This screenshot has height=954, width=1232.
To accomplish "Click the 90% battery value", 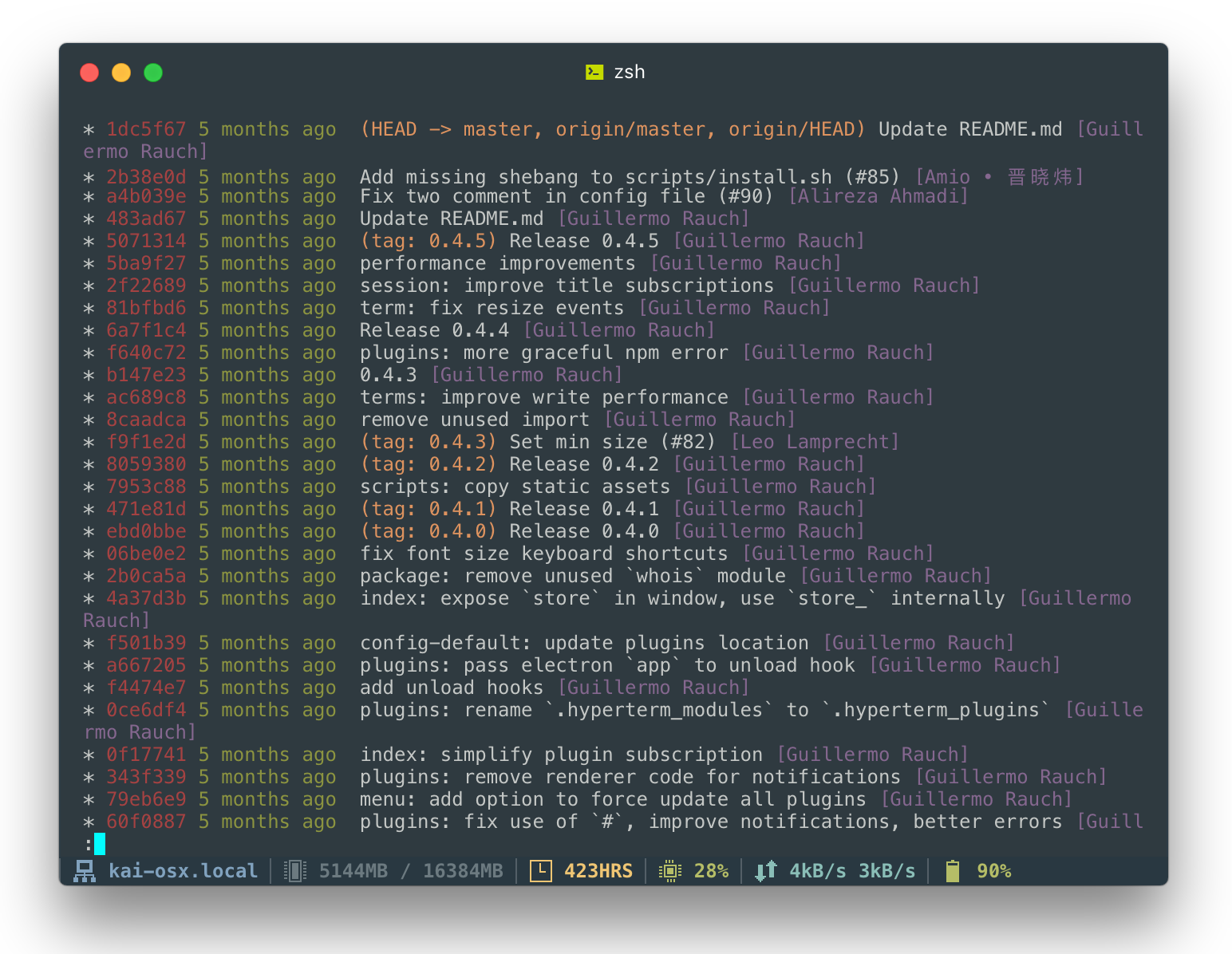I will [994, 871].
